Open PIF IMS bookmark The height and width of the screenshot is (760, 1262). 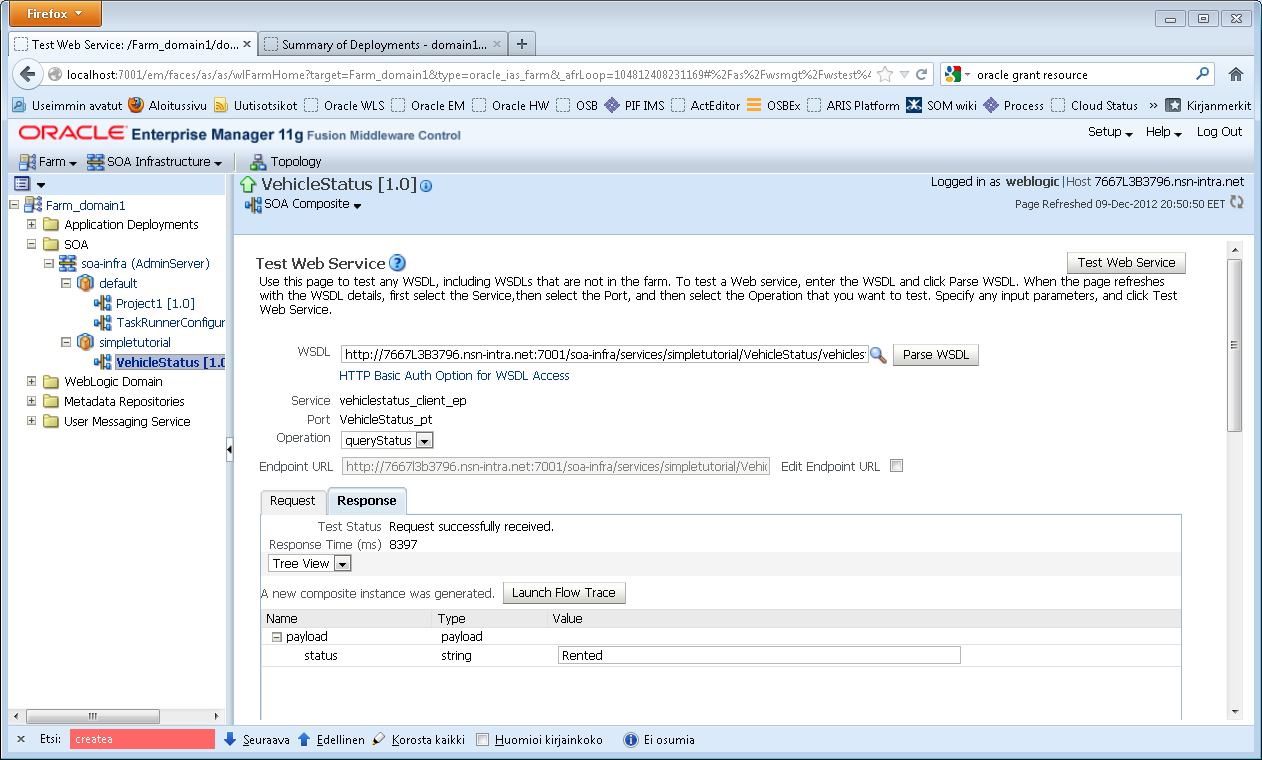coord(634,105)
